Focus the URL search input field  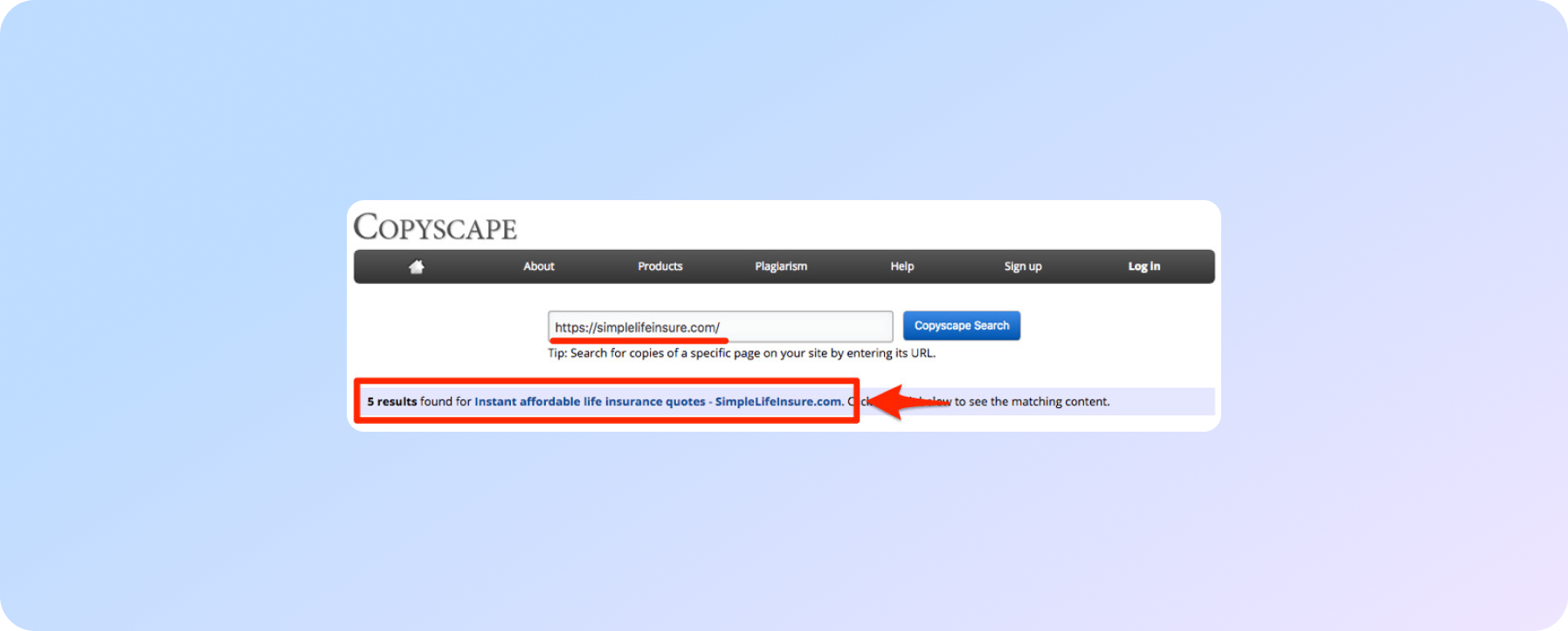(721, 326)
